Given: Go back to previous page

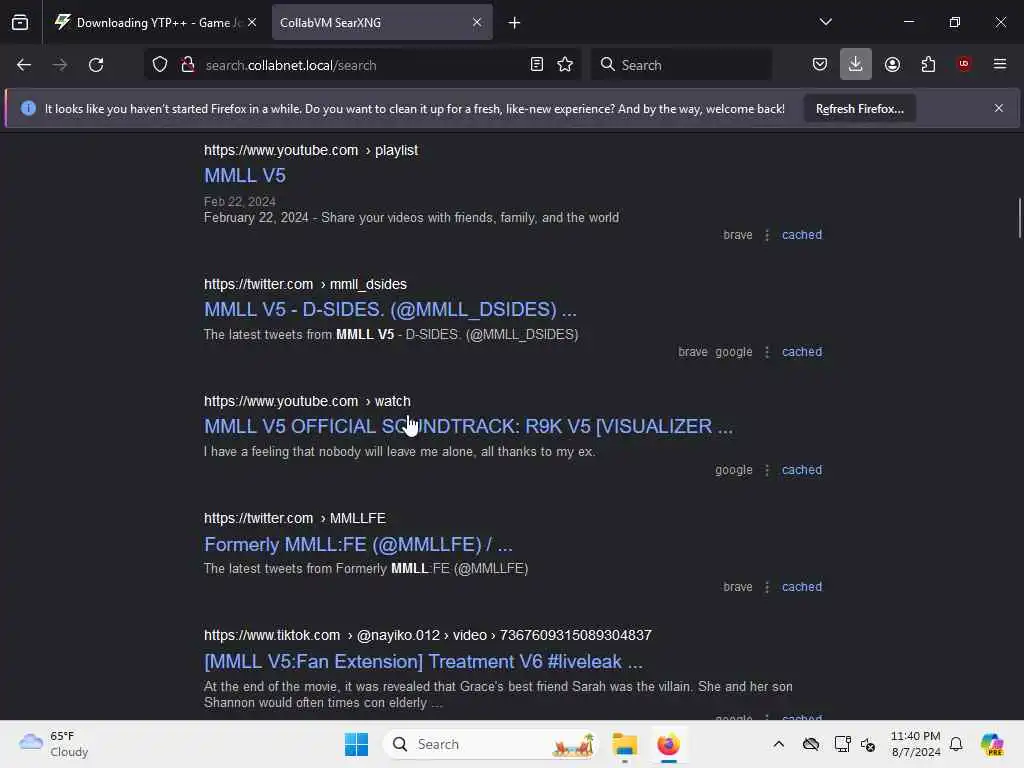Looking at the screenshot, I should [x=24, y=65].
